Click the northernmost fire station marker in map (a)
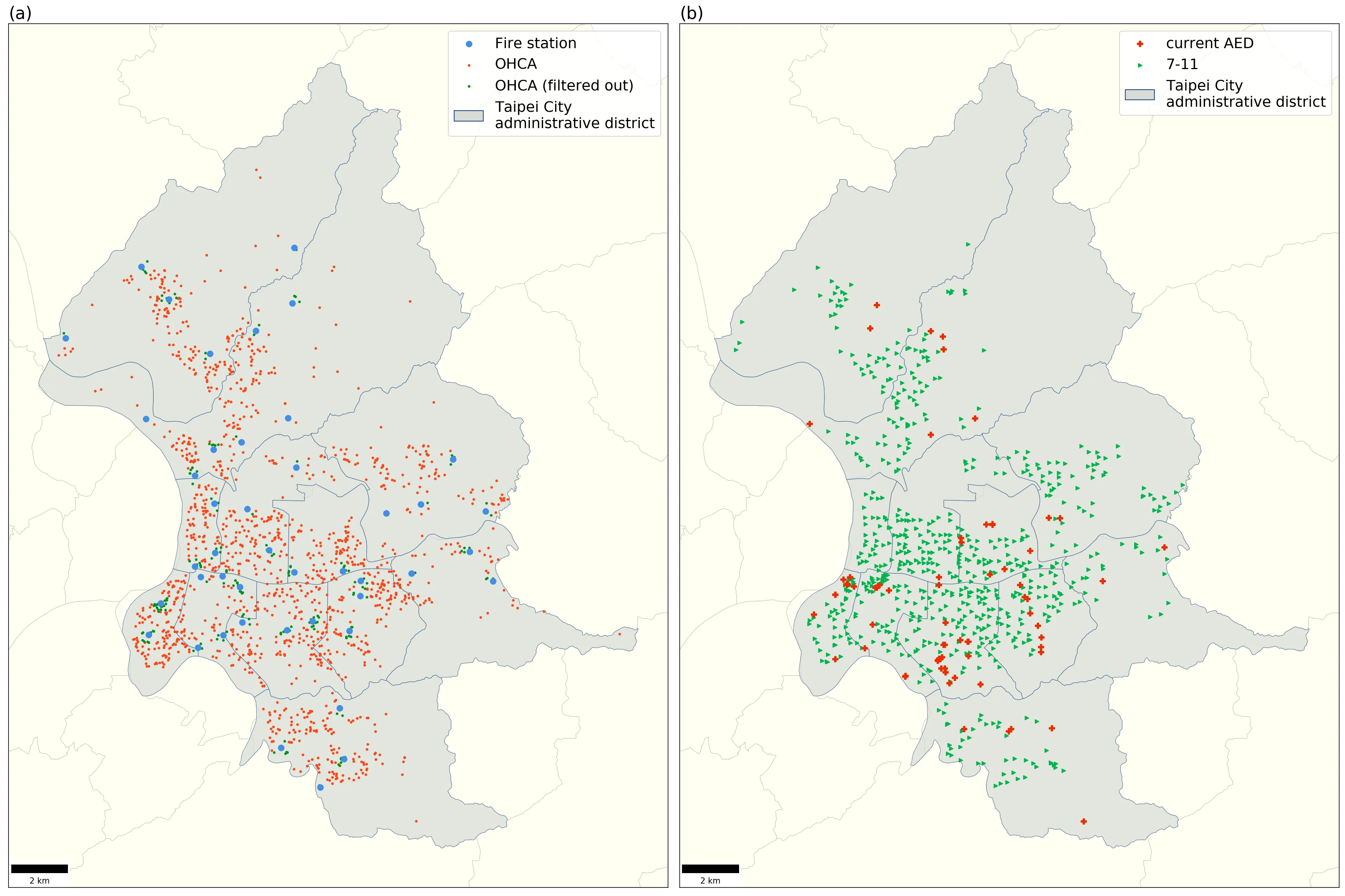 tap(294, 248)
